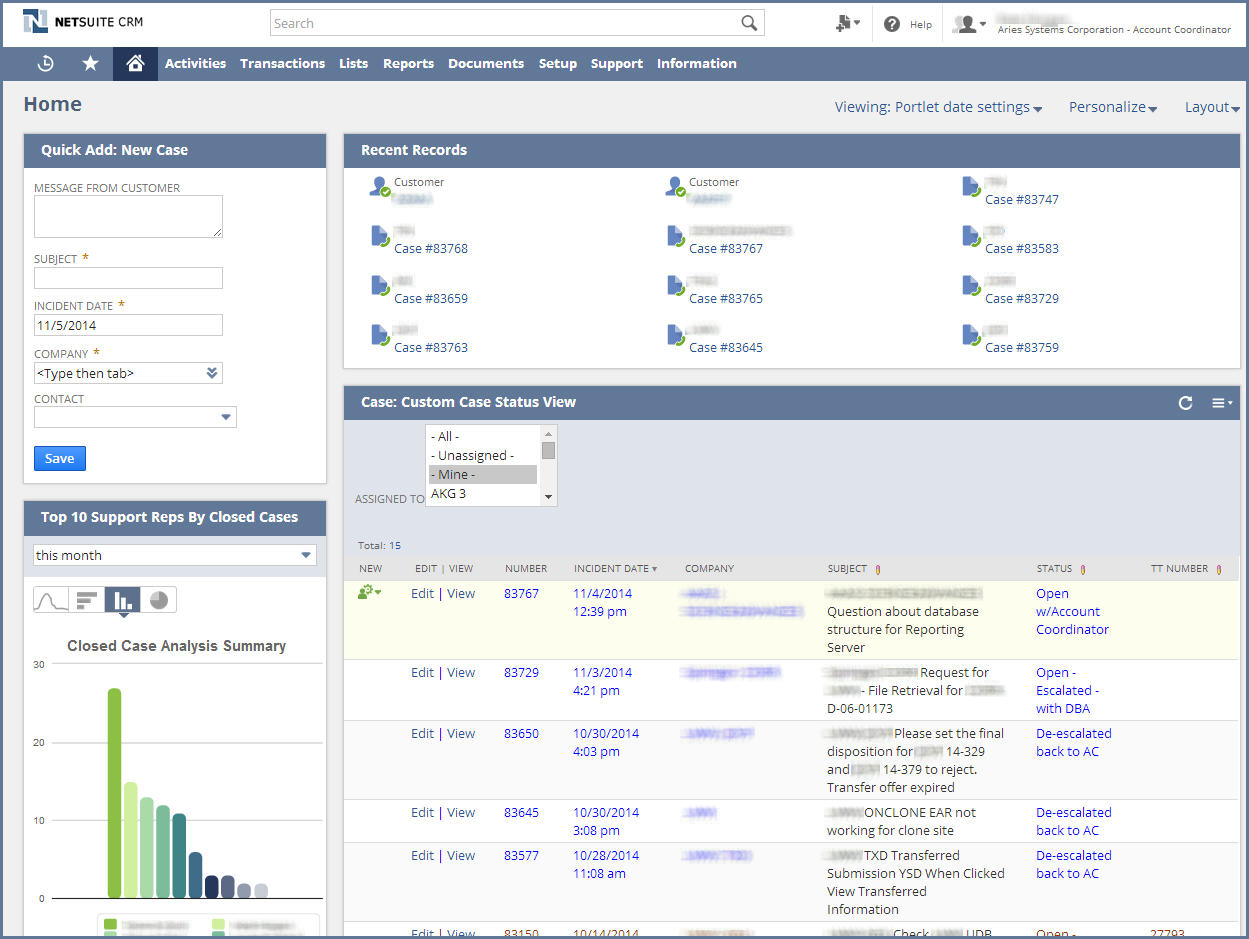
Task: Click the Save button in Quick Add
Action: tap(60, 458)
